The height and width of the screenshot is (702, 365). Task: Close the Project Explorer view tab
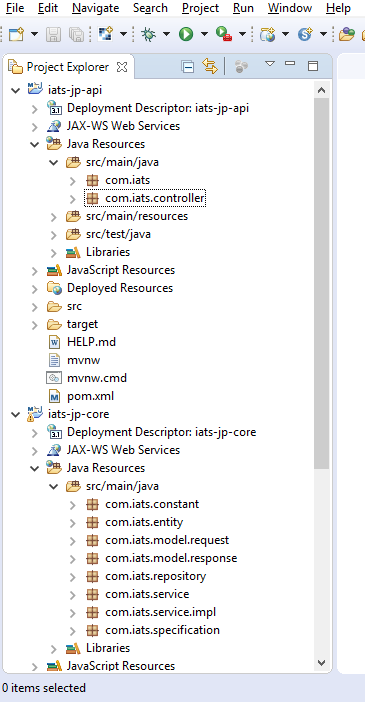122,67
